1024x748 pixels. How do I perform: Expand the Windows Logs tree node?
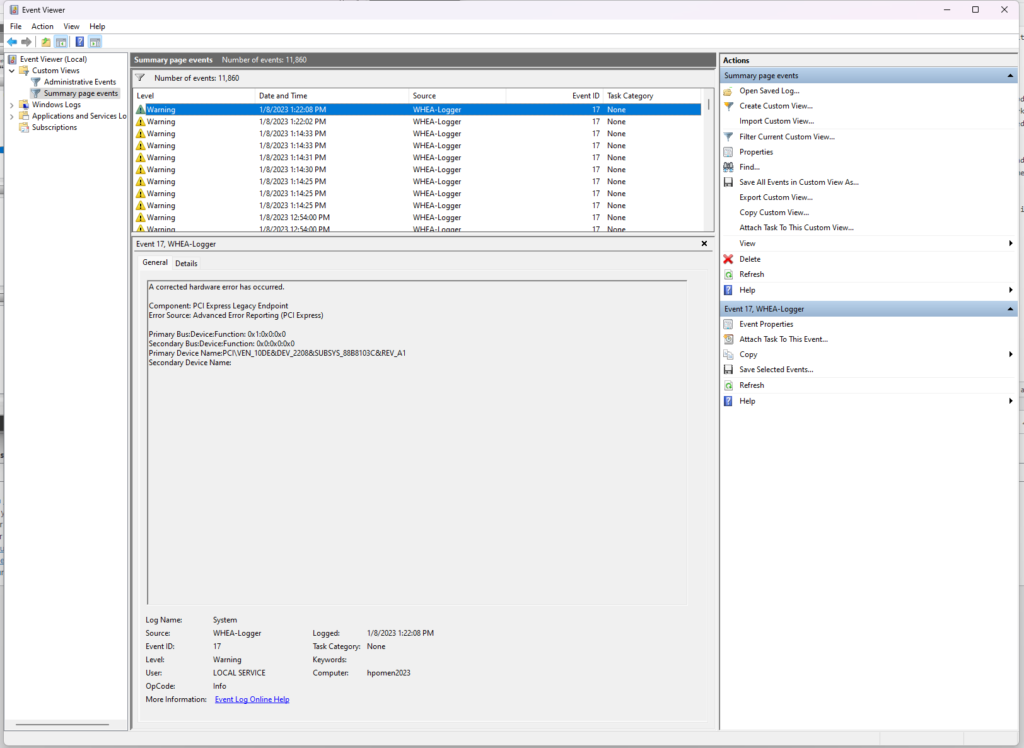[x=12, y=105]
